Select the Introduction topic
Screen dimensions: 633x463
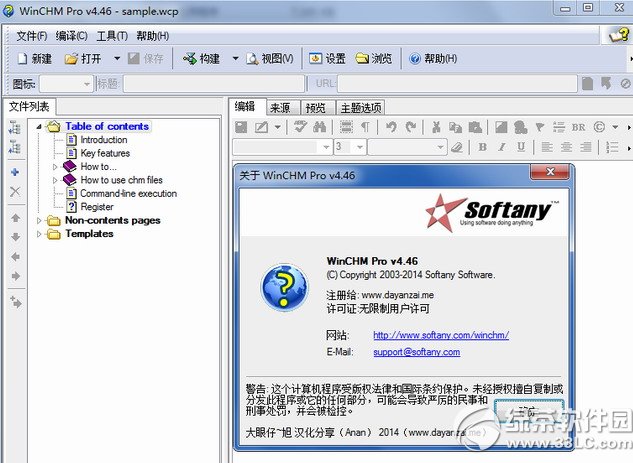click(x=104, y=140)
